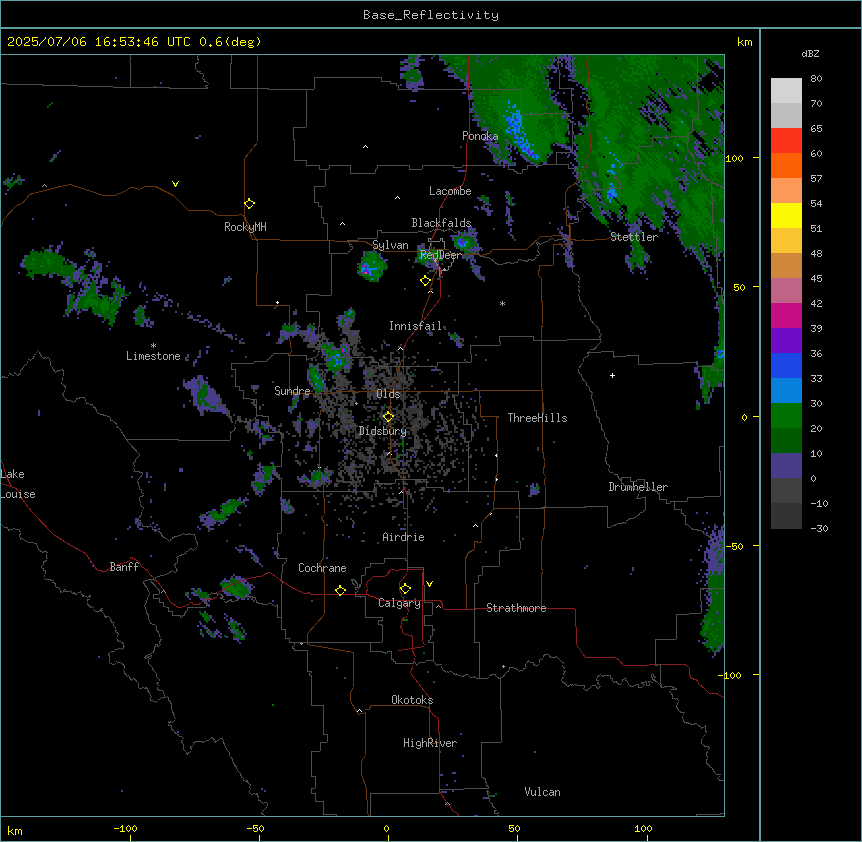Viewport: 862px width, 842px height.
Task: Select the dBZ legend heading
Action: point(810,54)
